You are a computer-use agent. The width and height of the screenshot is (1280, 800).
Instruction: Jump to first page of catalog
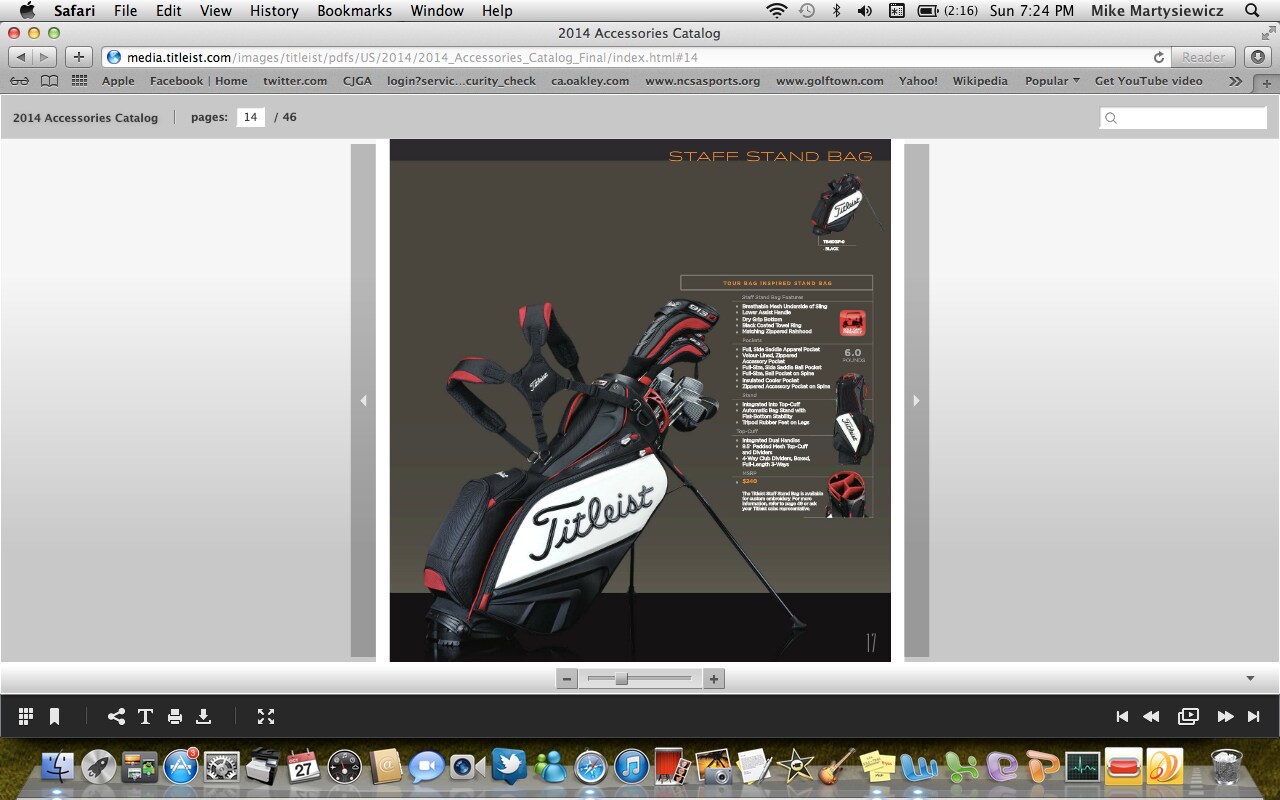point(1122,716)
